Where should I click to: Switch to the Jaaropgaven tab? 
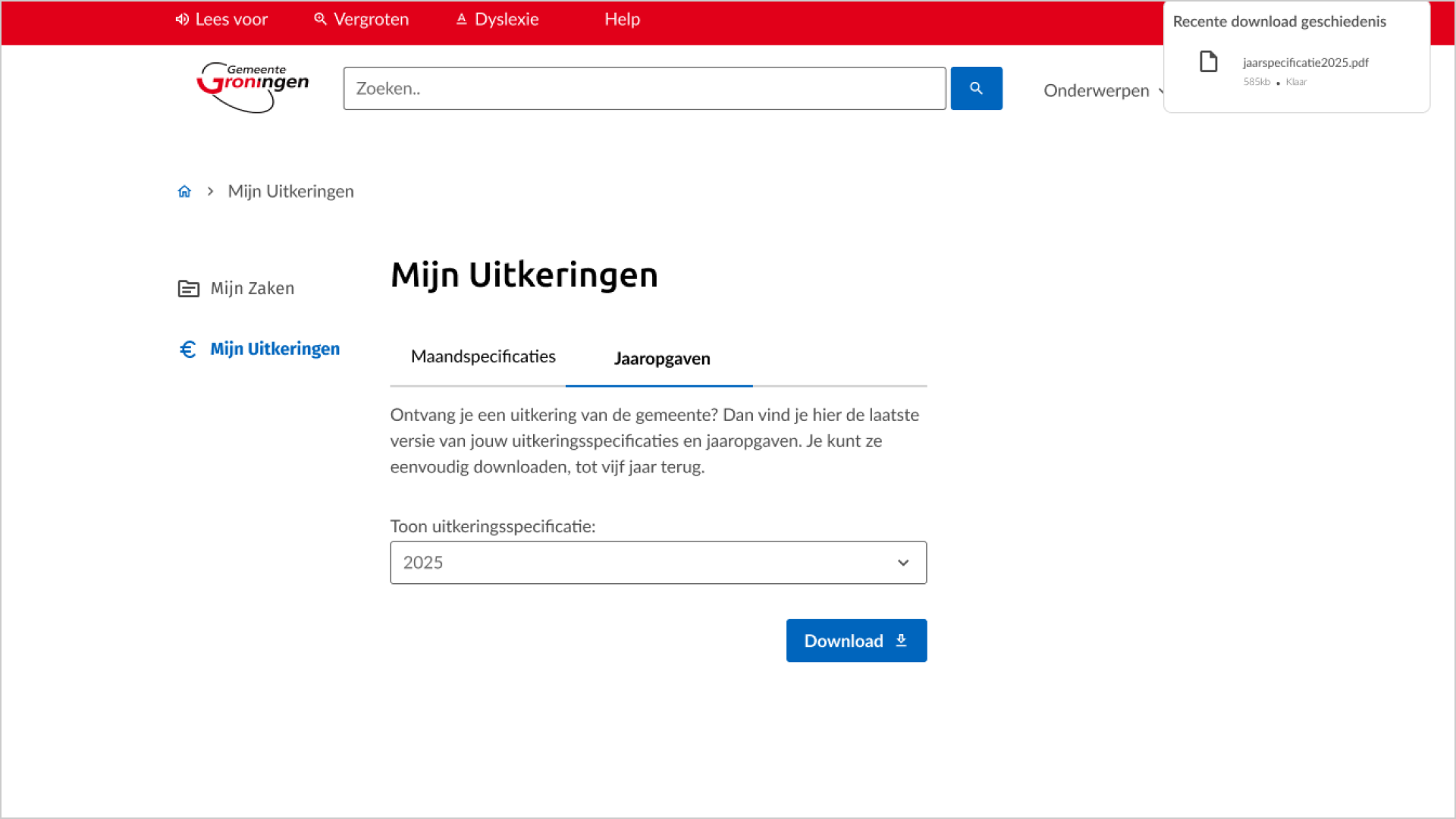pos(662,359)
